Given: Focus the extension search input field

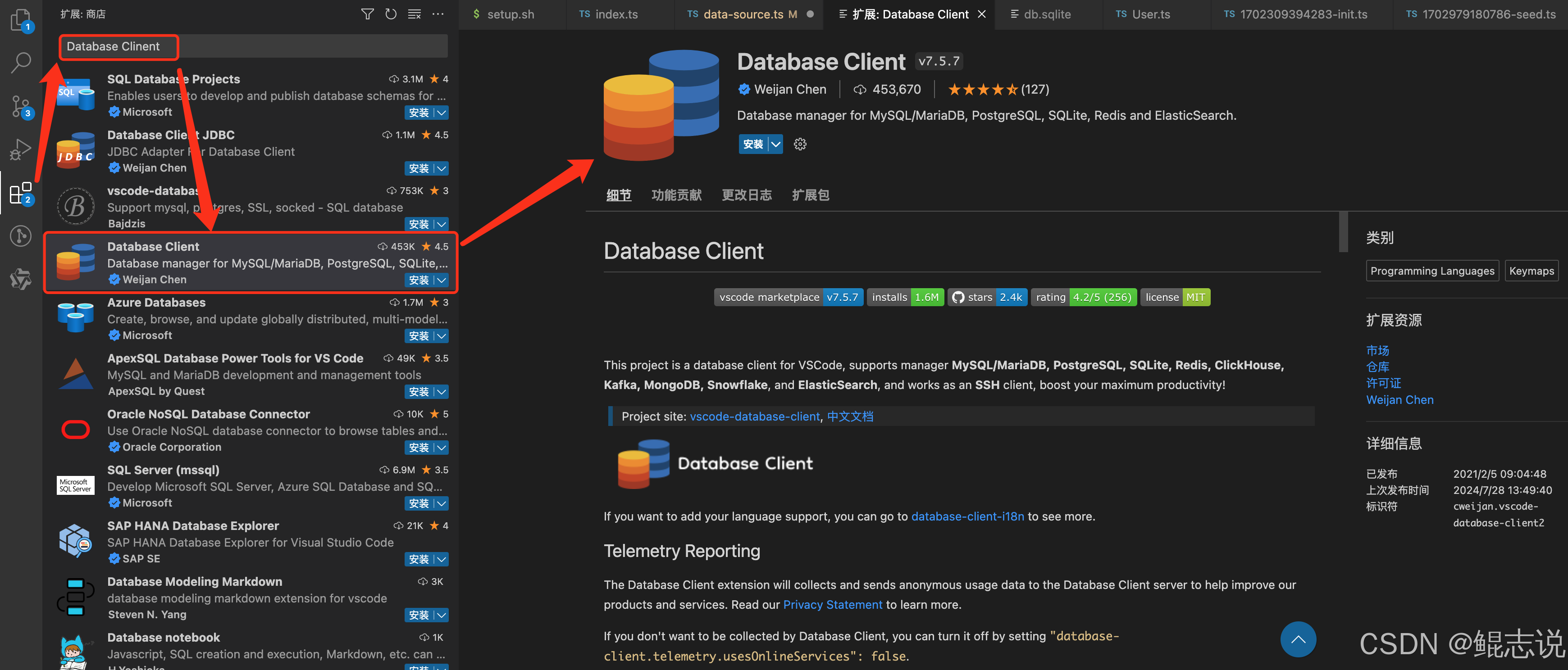Looking at the screenshot, I should (253, 46).
